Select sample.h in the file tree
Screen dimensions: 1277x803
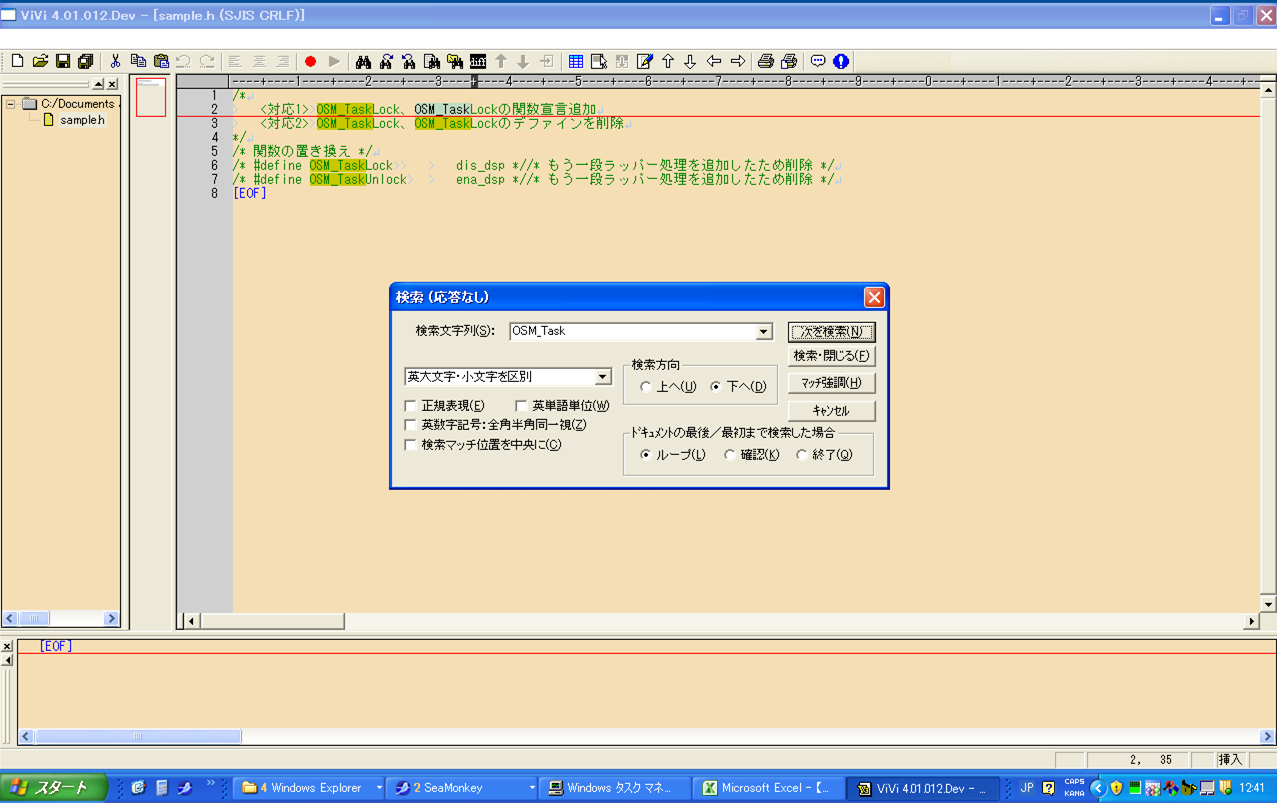81,120
